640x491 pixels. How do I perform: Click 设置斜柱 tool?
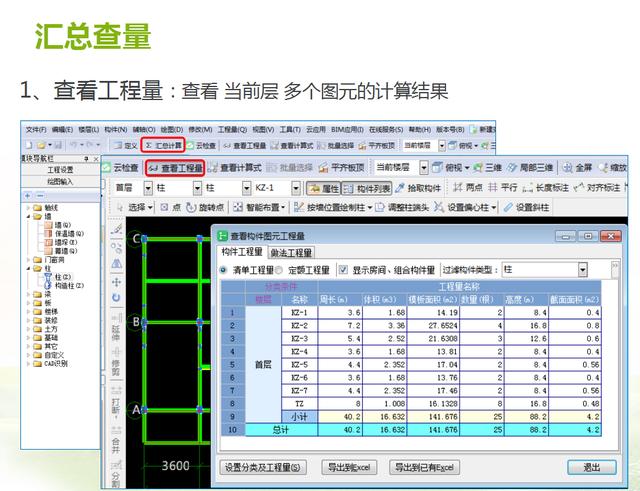[526, 207]
